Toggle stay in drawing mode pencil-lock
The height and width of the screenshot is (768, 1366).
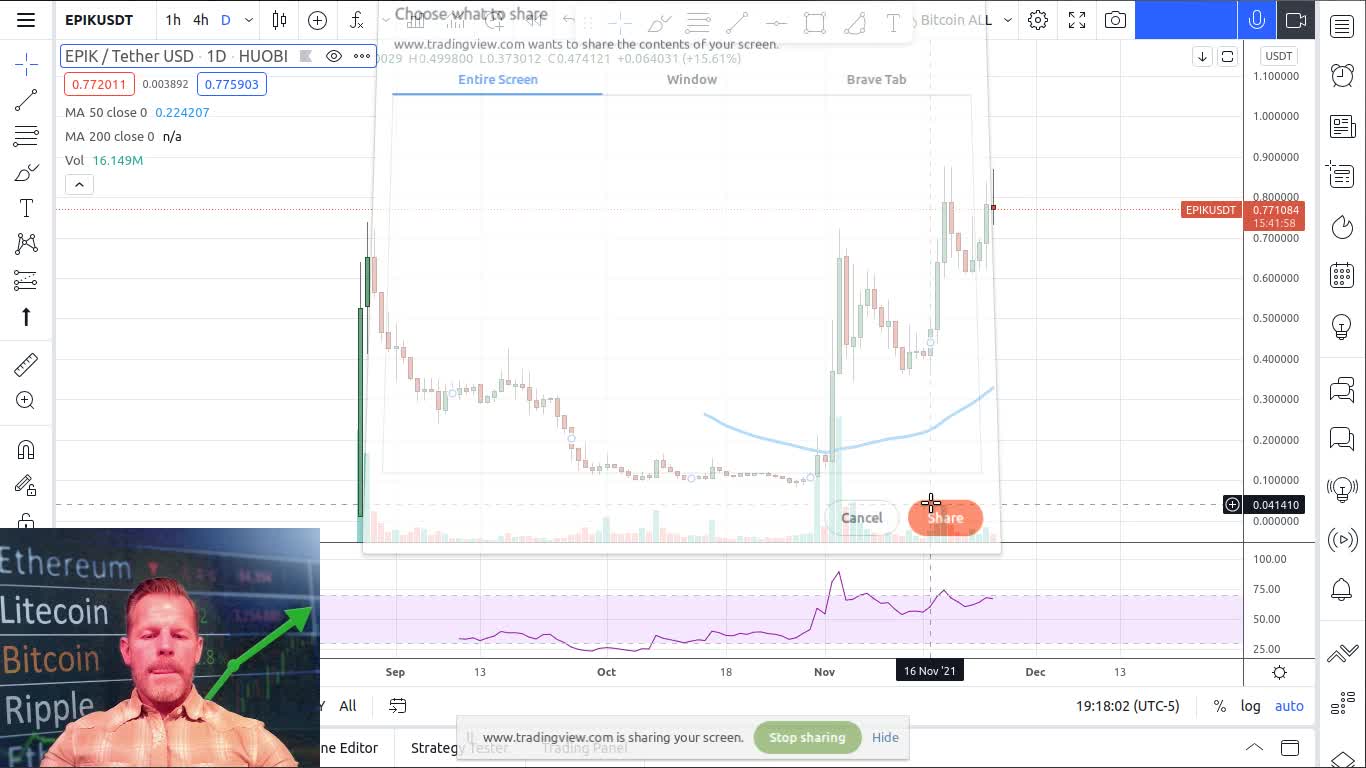(26, 486)
